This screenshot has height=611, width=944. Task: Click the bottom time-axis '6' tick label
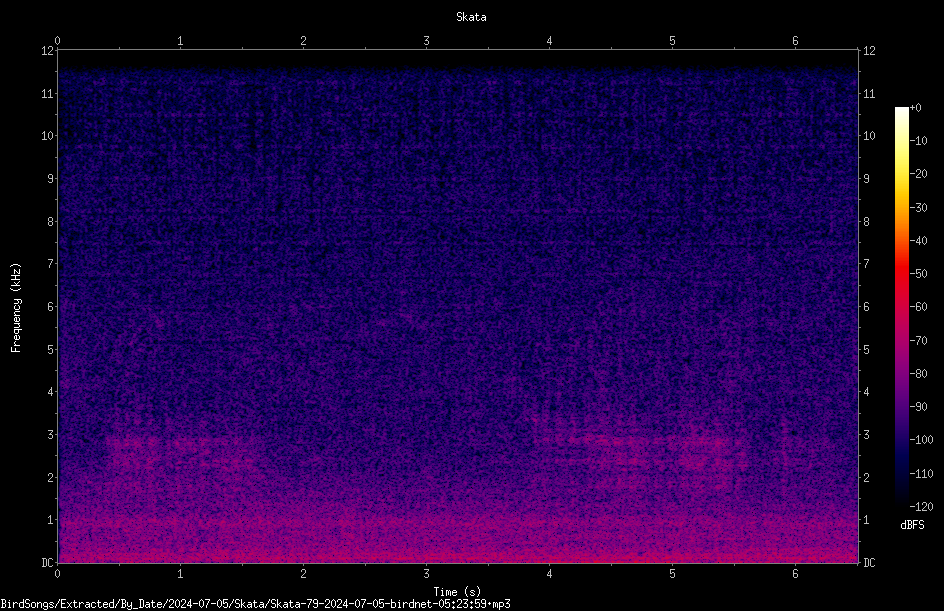coord(795,574)
